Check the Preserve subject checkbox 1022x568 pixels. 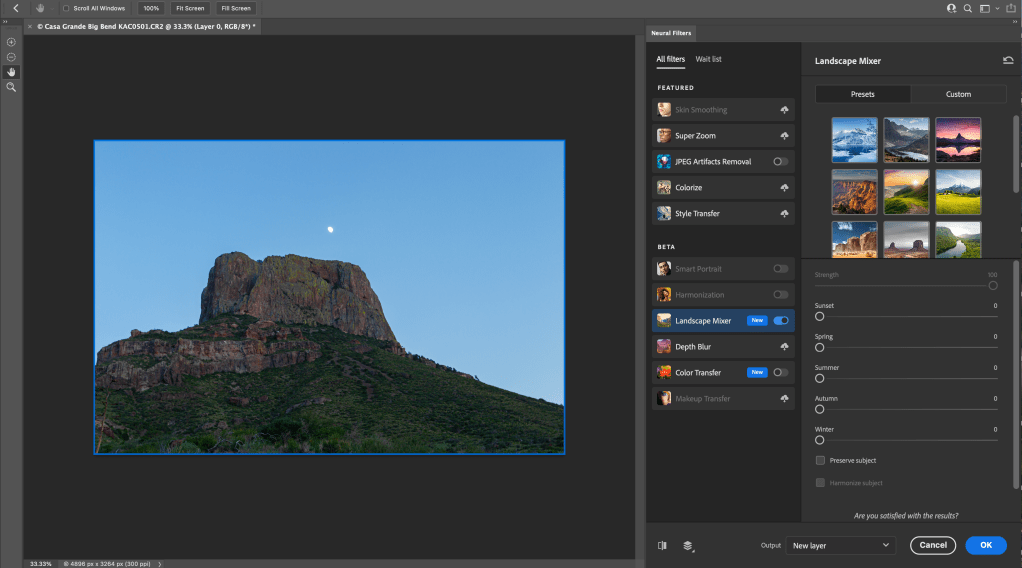(820, 461)
